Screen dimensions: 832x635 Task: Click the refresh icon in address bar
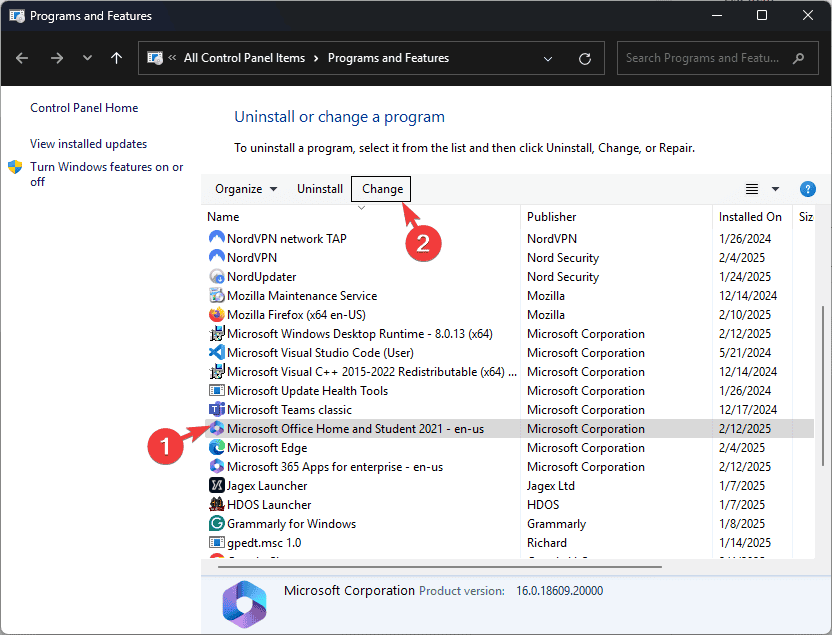(585, 58)
